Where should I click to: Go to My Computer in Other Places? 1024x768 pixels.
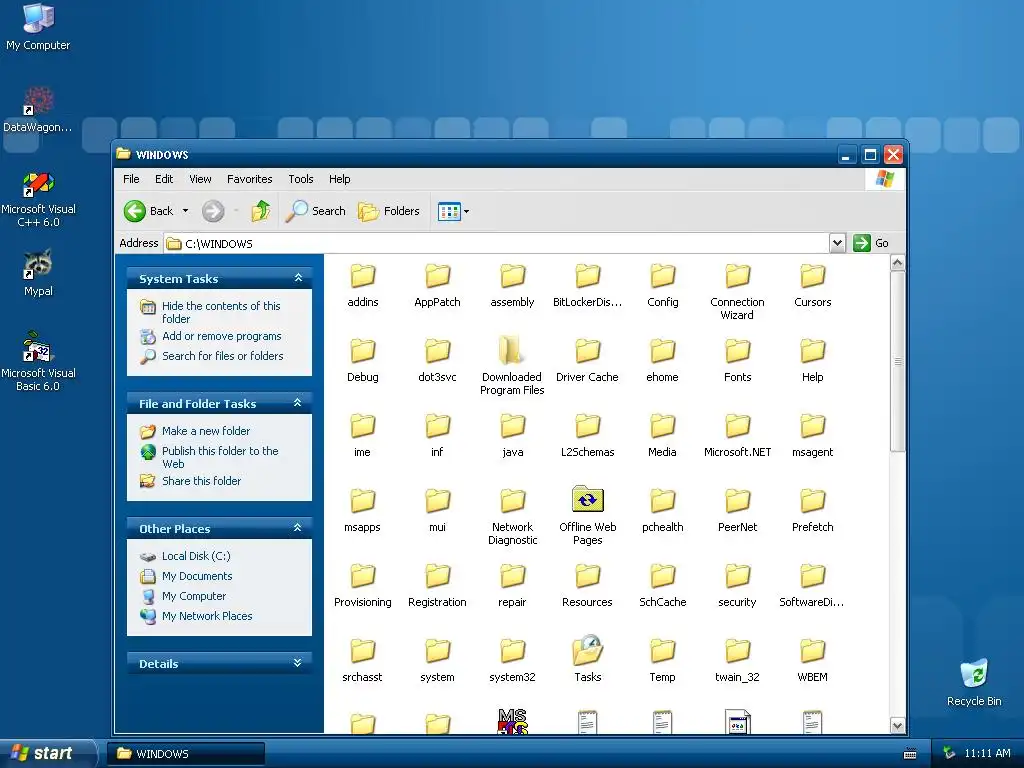[x=194, y=596]
